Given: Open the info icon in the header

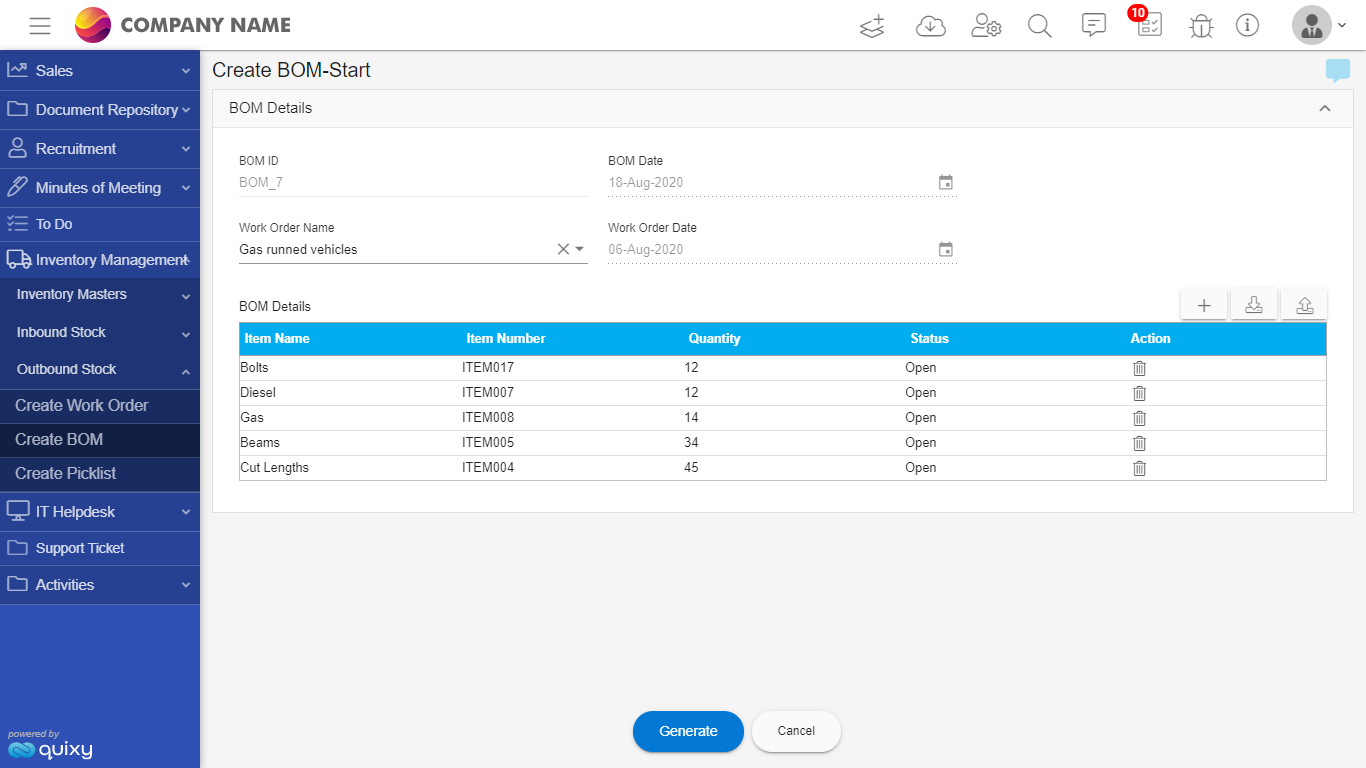Looking at the screenshot, I should [x=1247, y=25].
